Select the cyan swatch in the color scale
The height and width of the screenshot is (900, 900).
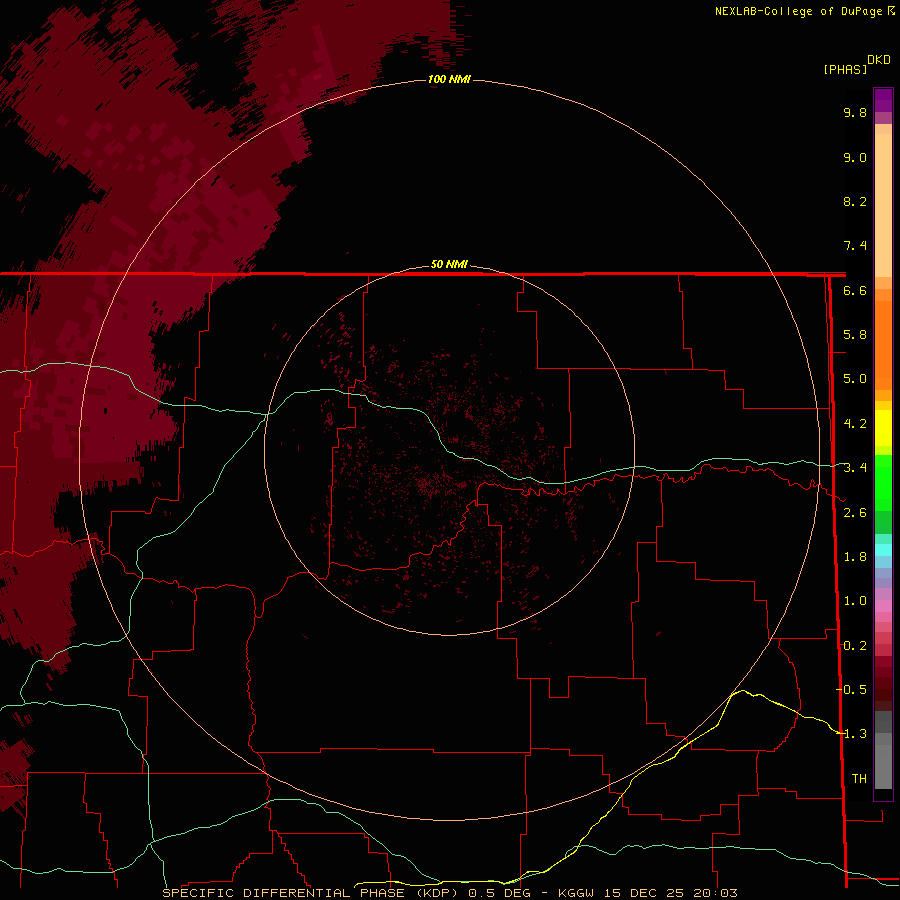[x=883, y=550]
